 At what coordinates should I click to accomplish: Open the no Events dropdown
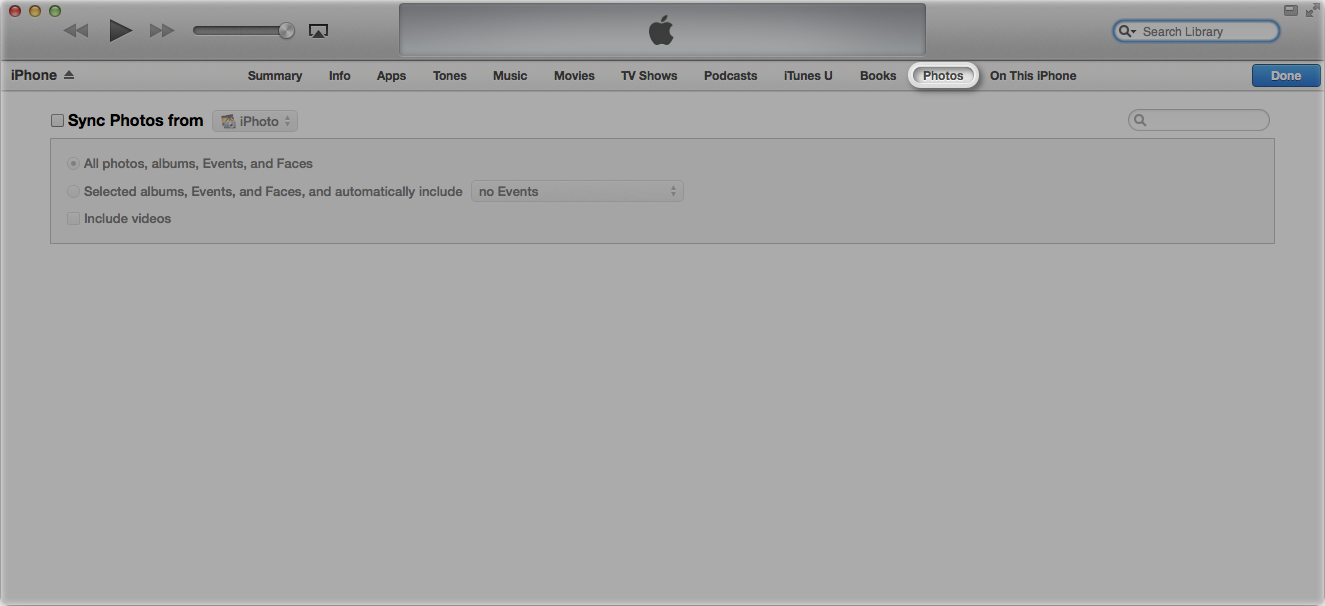(x=577, y=192)
